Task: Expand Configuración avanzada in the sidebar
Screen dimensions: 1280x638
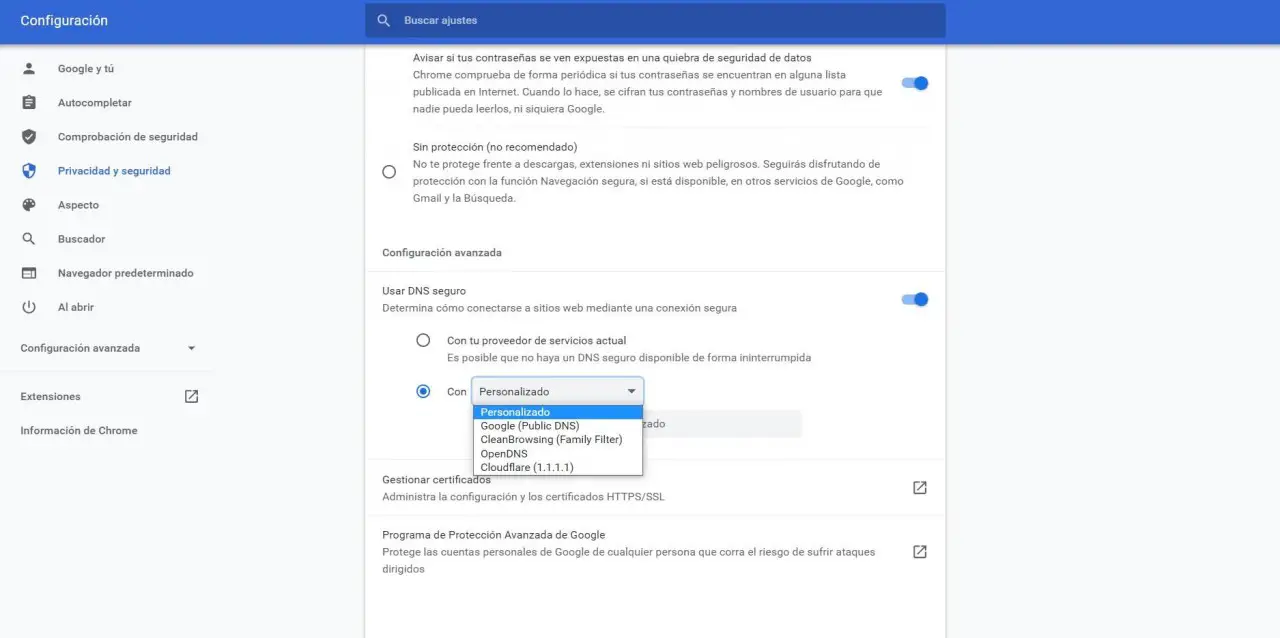Action: (108, 348)
